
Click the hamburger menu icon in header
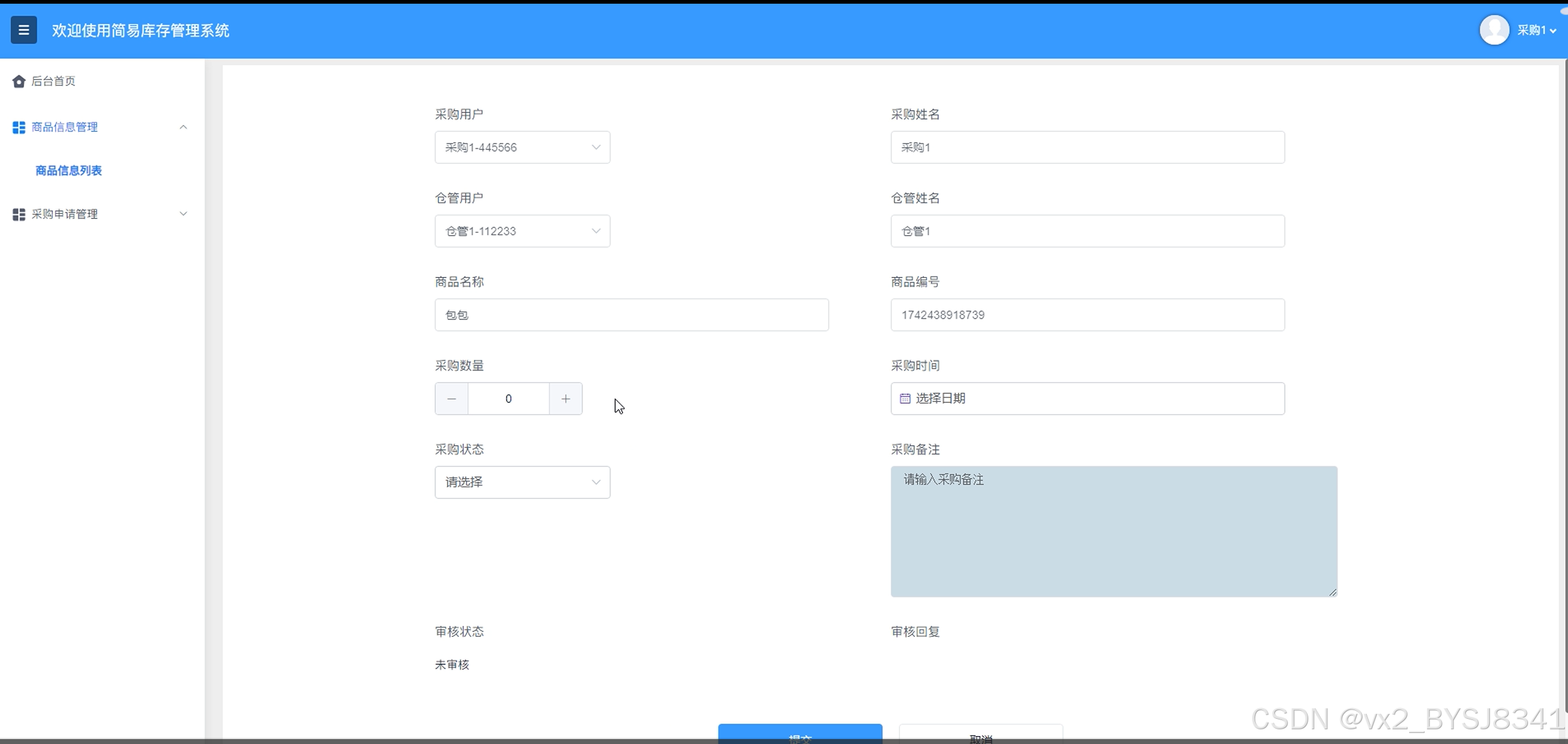pyautogui.click(x=23, y=30)
